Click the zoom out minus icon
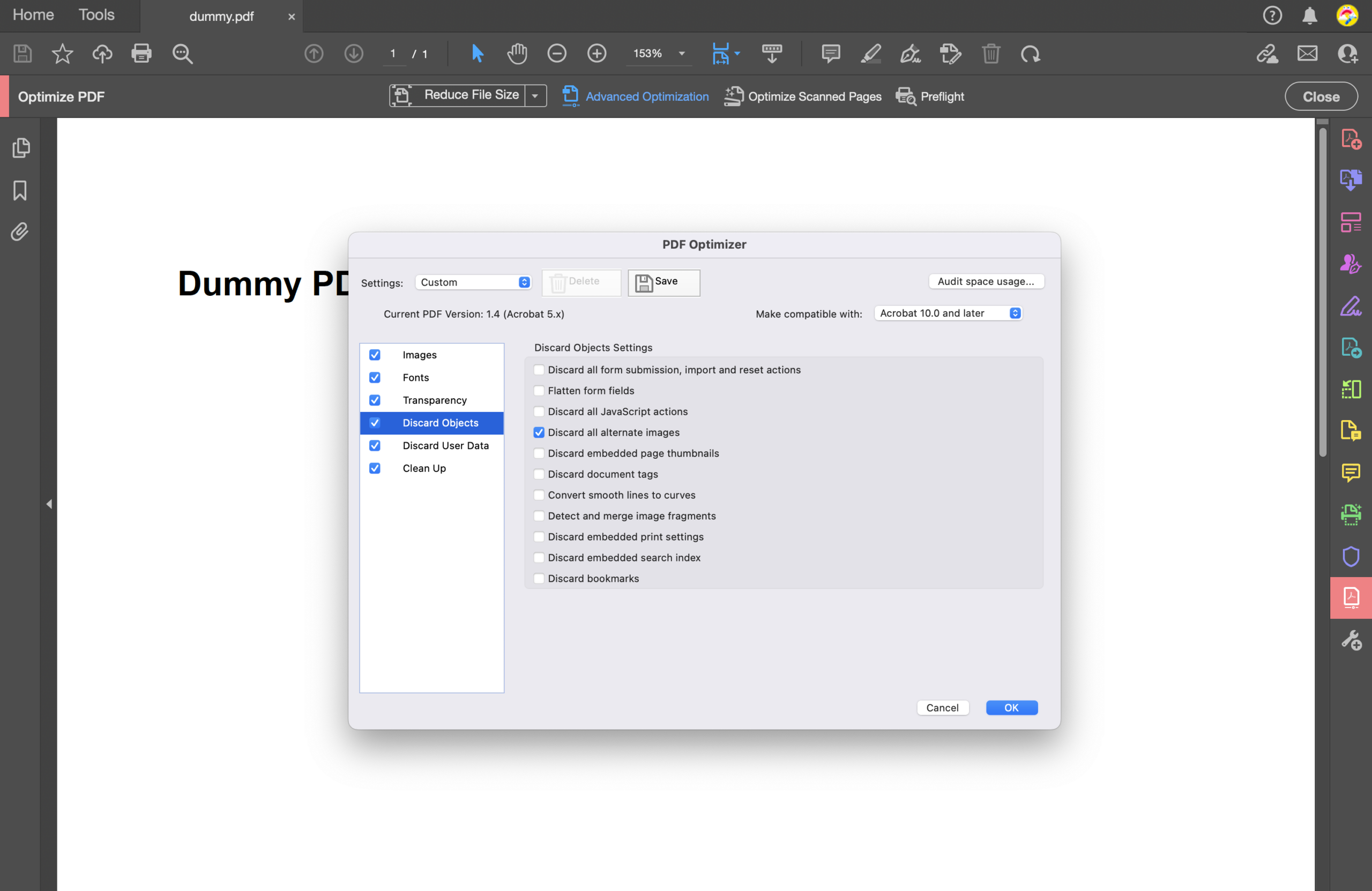 (x=557, y=54)
